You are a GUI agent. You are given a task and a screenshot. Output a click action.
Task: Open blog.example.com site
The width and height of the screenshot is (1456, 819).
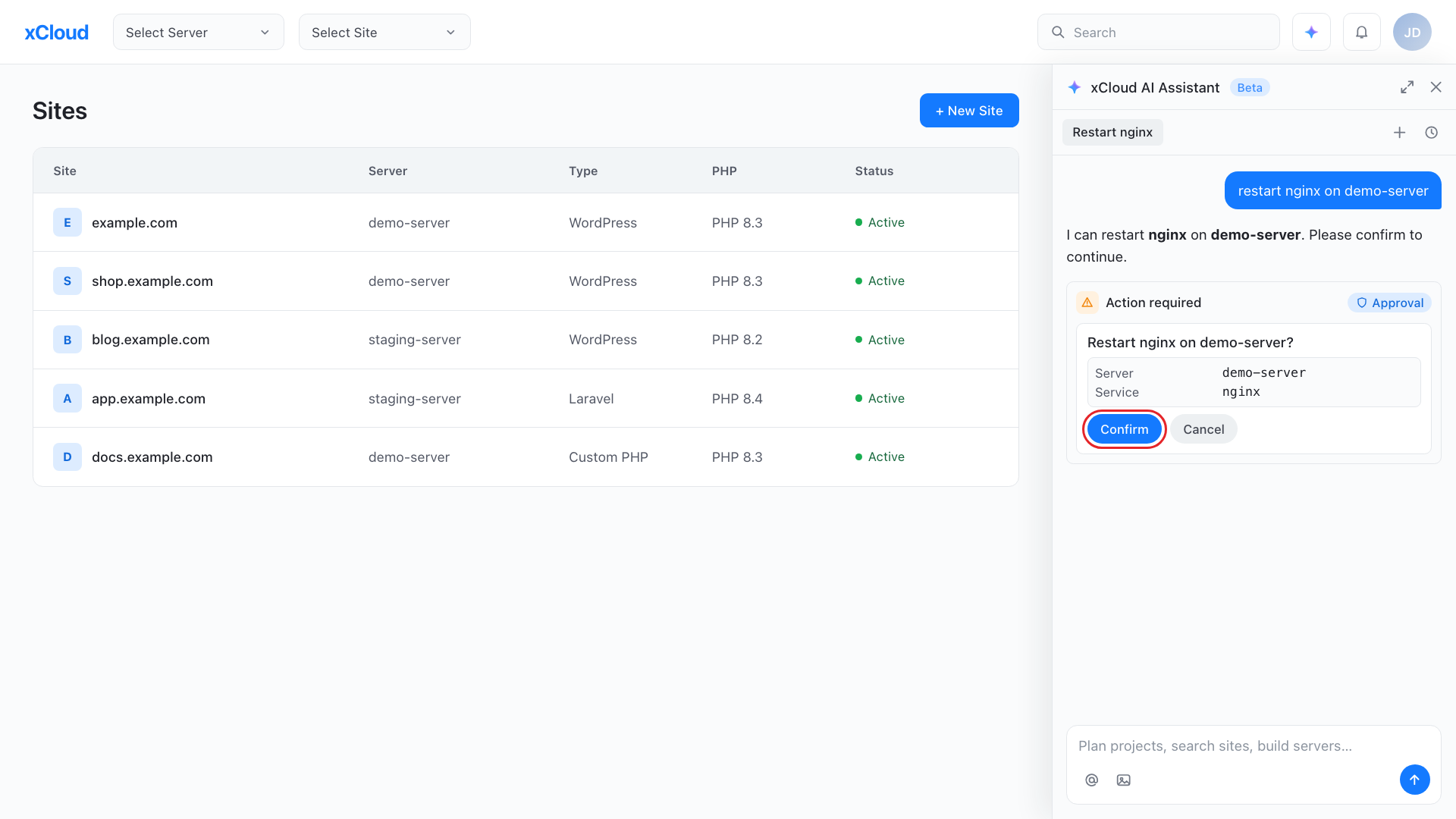[x=150, y=340]
